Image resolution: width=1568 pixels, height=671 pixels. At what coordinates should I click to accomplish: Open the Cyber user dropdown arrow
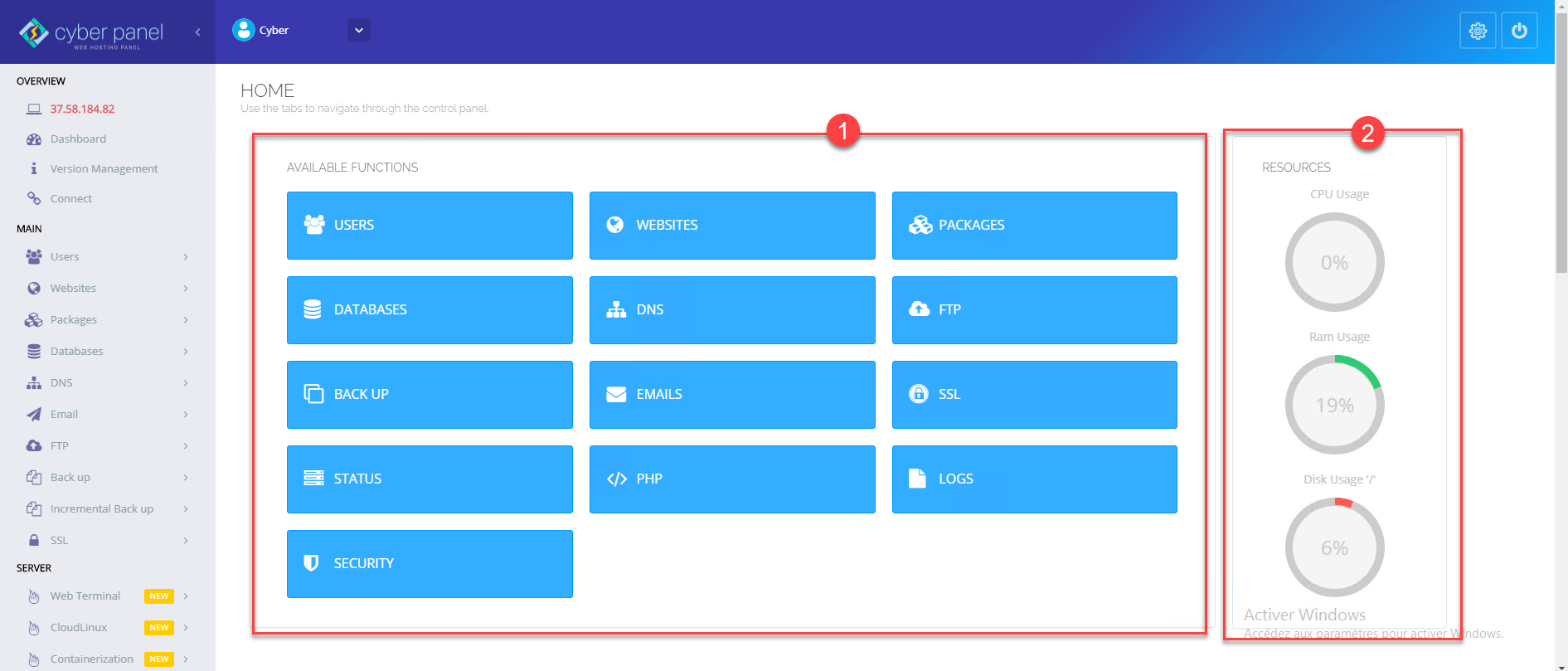(359, 30)
